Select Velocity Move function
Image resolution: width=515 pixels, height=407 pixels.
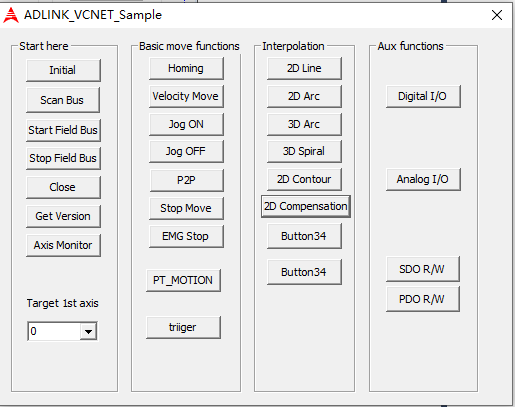186,96
